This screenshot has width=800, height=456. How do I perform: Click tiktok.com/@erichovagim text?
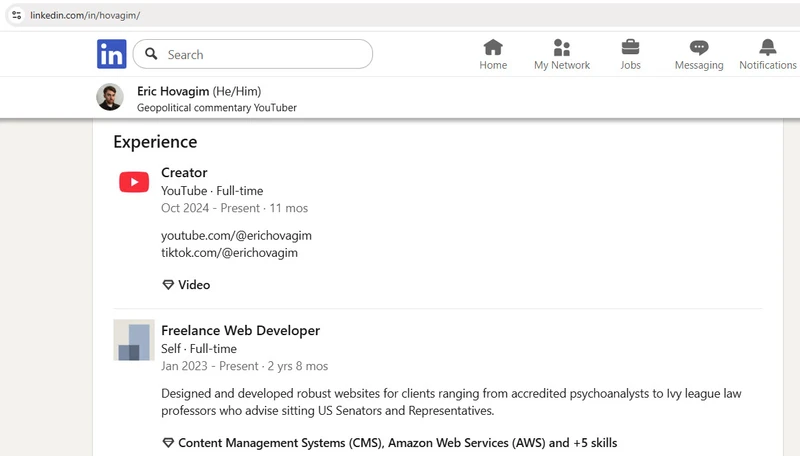[x=229, y=252]
